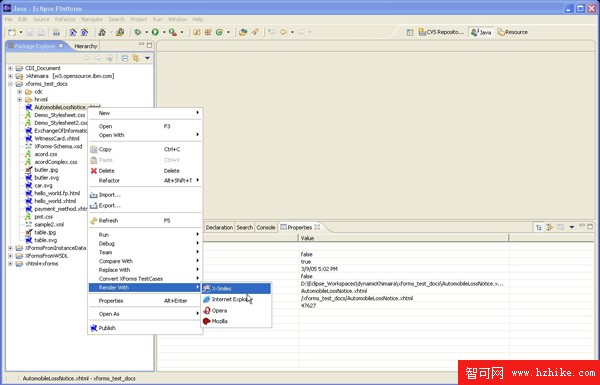Select Publish from the context menu
This screenshot has width=600, height=385.
pyautogui.click(x=145, y=328)
